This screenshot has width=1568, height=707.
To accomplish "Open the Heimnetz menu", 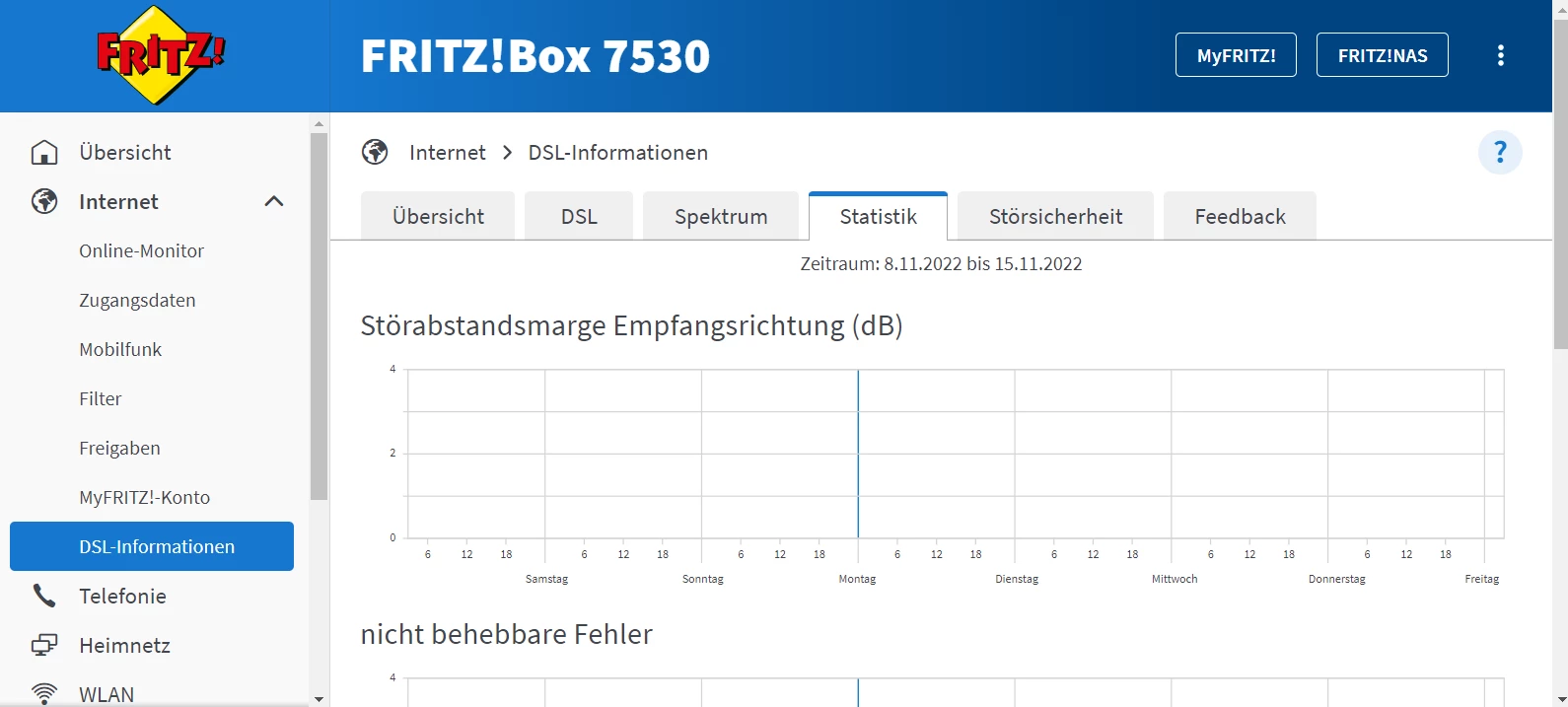I will pyautogui.click(x=124, y=645).
